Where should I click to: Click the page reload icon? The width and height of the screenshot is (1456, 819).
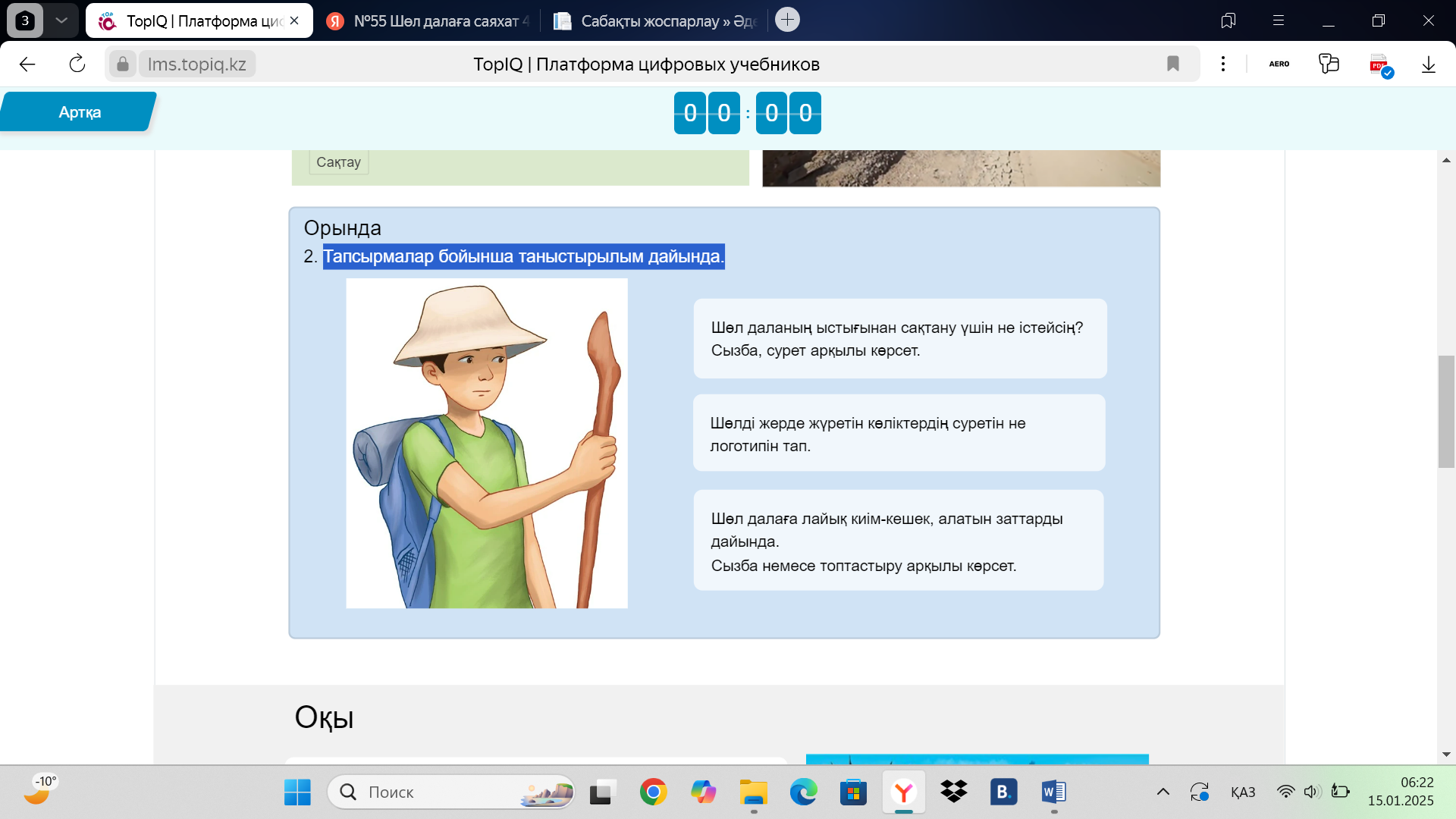(x=77, y=64)
